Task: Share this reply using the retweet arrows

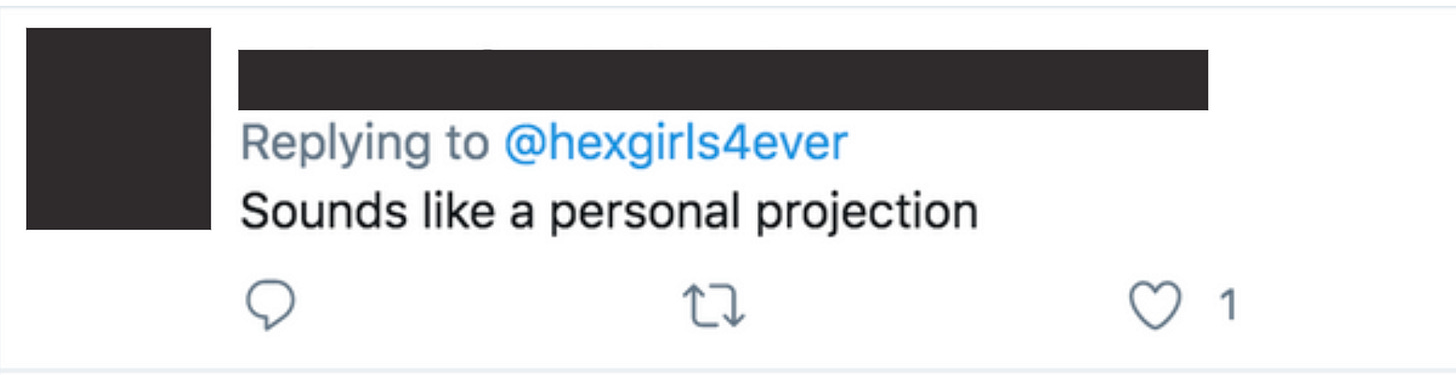Action: 714,306
